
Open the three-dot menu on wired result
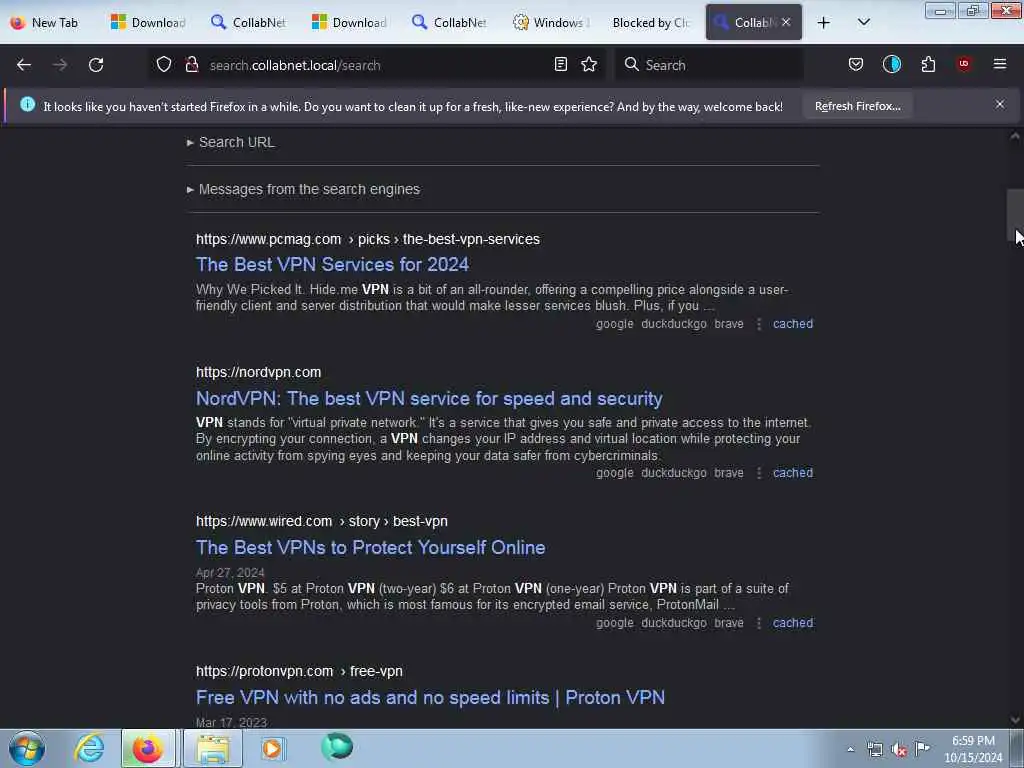coord(759,623)
